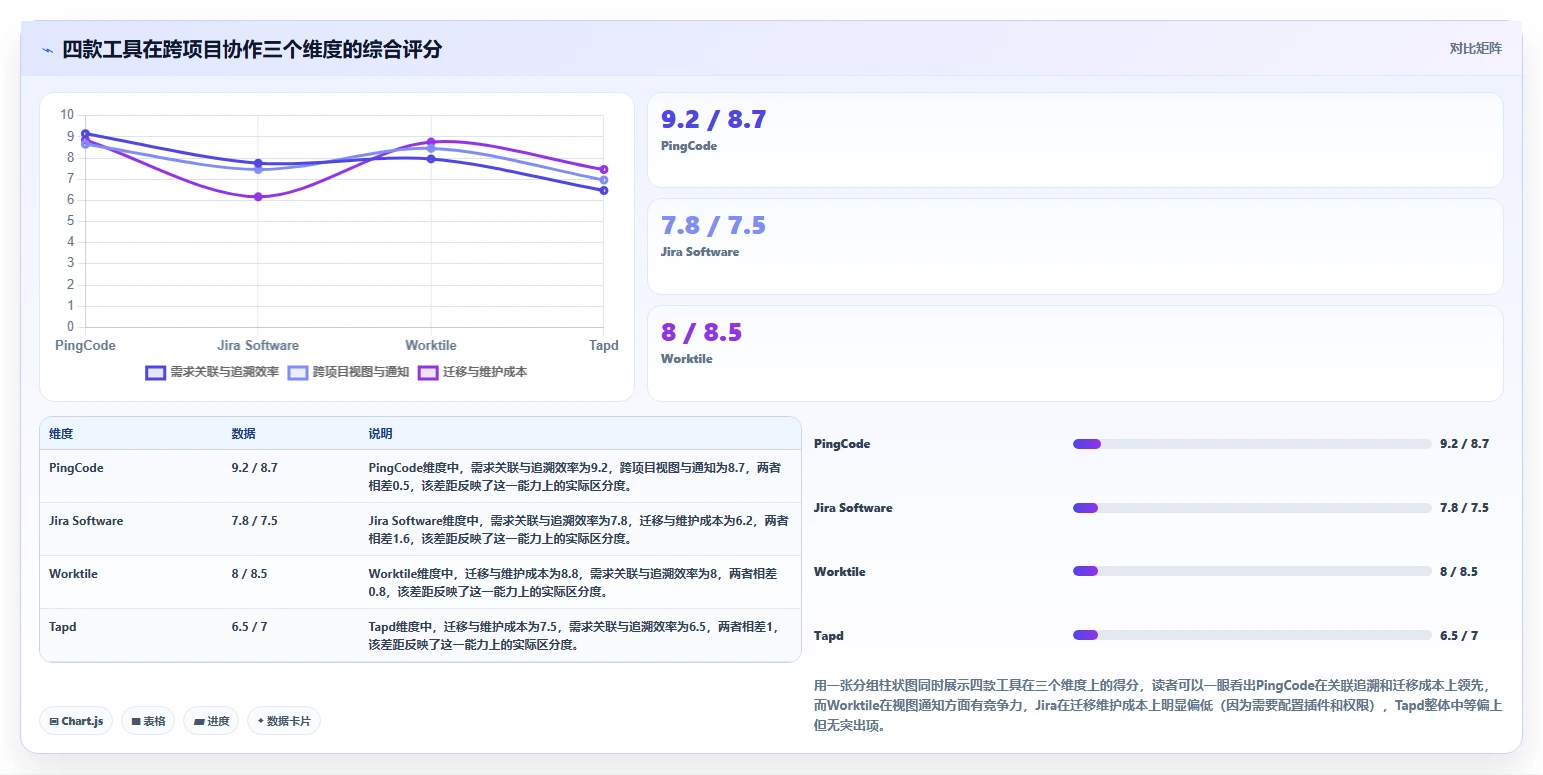Click the Worktile progress bar

[x=1252, y=572]
